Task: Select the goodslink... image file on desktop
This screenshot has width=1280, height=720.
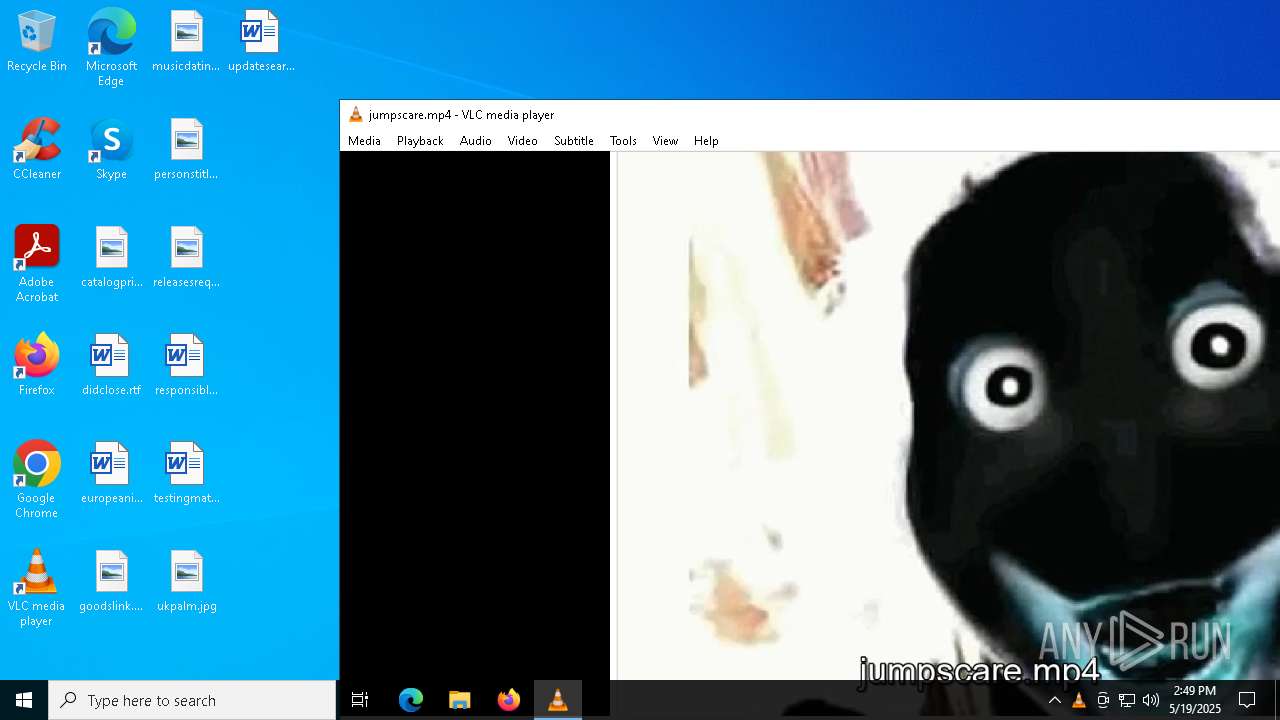Action: click(111, 582)
